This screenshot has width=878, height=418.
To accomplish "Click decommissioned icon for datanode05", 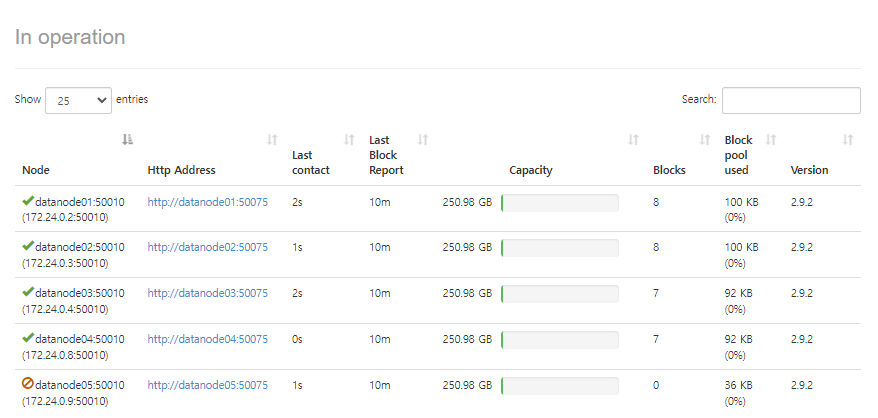I will coord(28,383).
